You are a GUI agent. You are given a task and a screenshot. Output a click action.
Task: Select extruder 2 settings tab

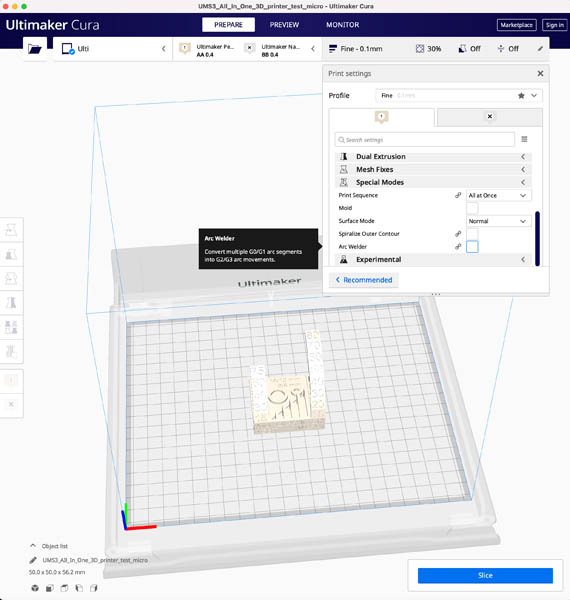click(490, 117)
